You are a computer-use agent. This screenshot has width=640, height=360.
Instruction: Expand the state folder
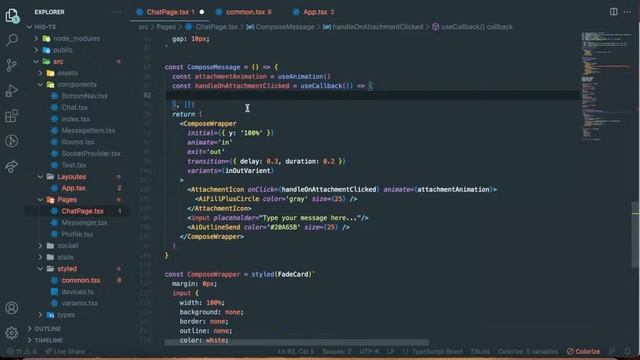[x=65, y=257]
